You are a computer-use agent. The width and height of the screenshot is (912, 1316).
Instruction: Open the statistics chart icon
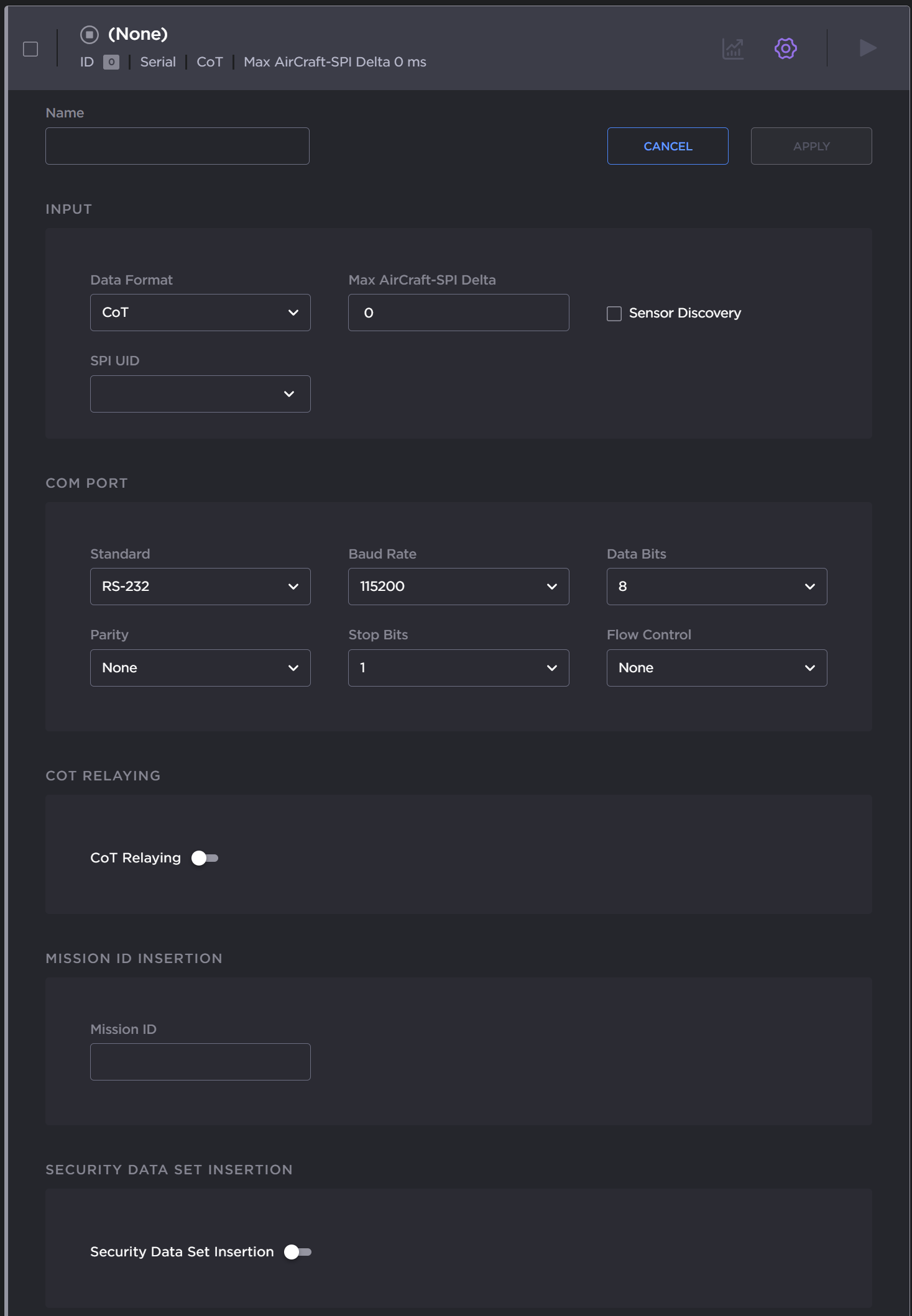tap(733, 48)
